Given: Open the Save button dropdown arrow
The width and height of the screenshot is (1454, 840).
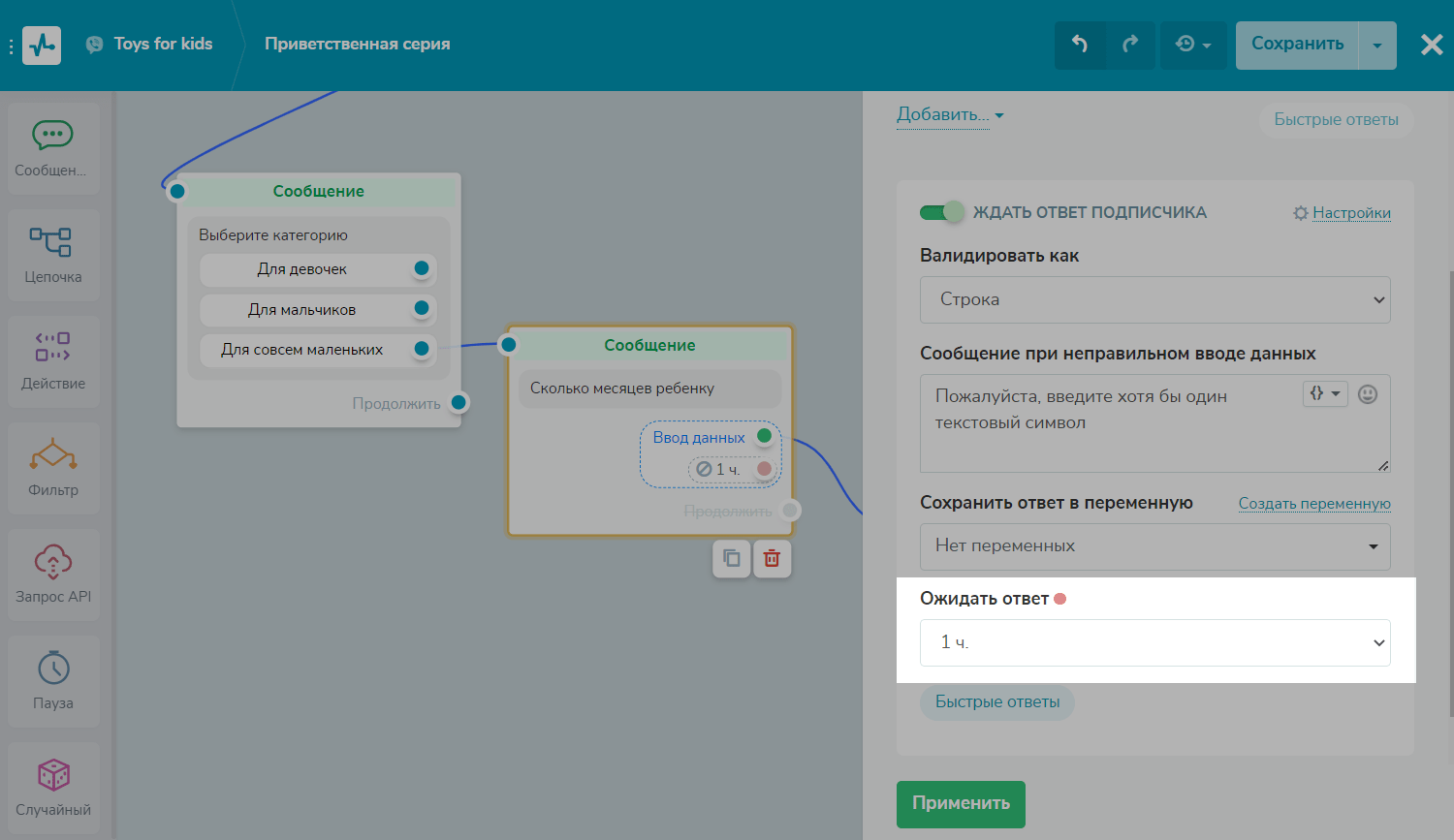Looking at the screenshot, I should 1376,46.
